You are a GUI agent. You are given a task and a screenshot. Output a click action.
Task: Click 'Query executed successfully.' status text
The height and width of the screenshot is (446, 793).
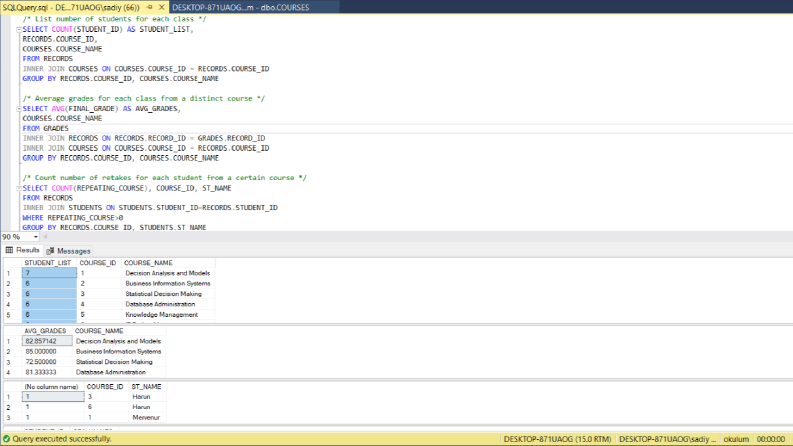(62, 439)
